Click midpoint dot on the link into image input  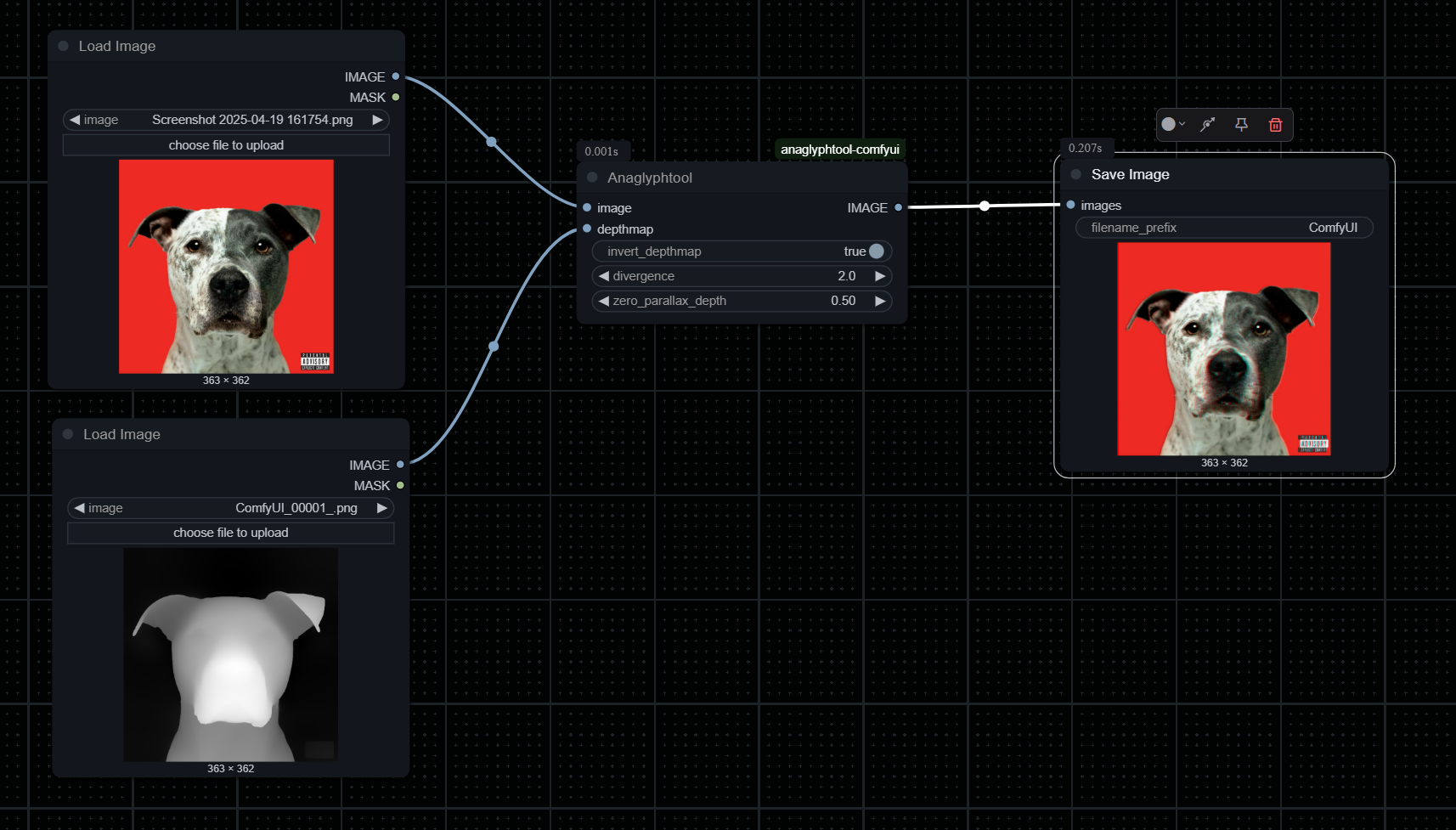click(491, 142)
